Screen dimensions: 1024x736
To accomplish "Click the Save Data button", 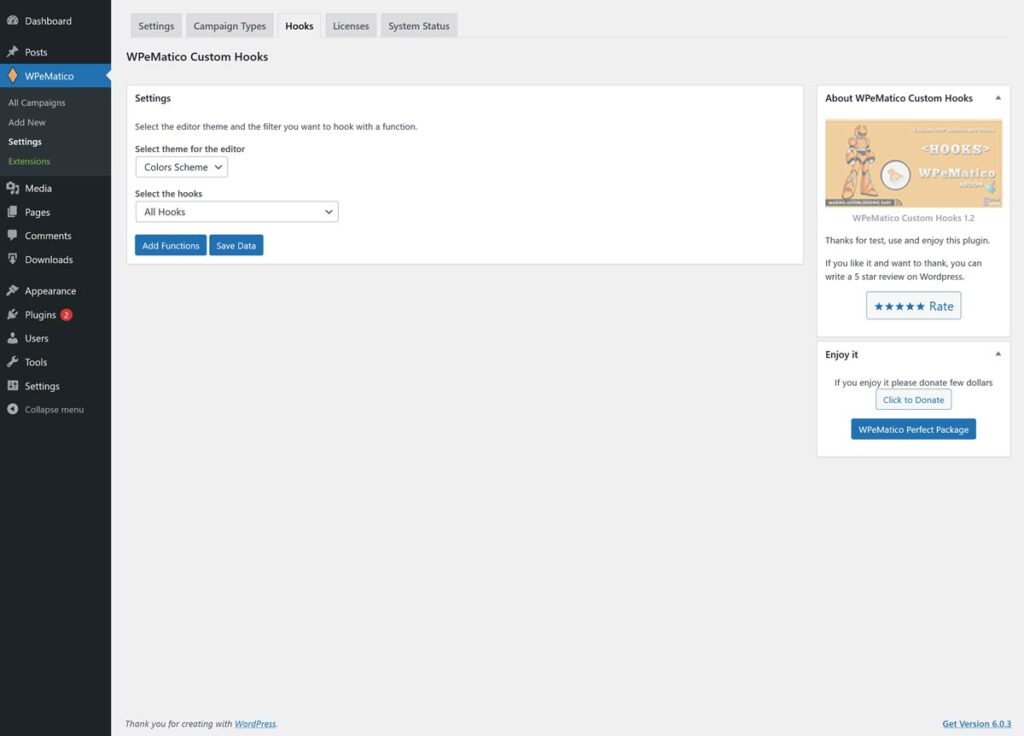I will tap(236, 246).
